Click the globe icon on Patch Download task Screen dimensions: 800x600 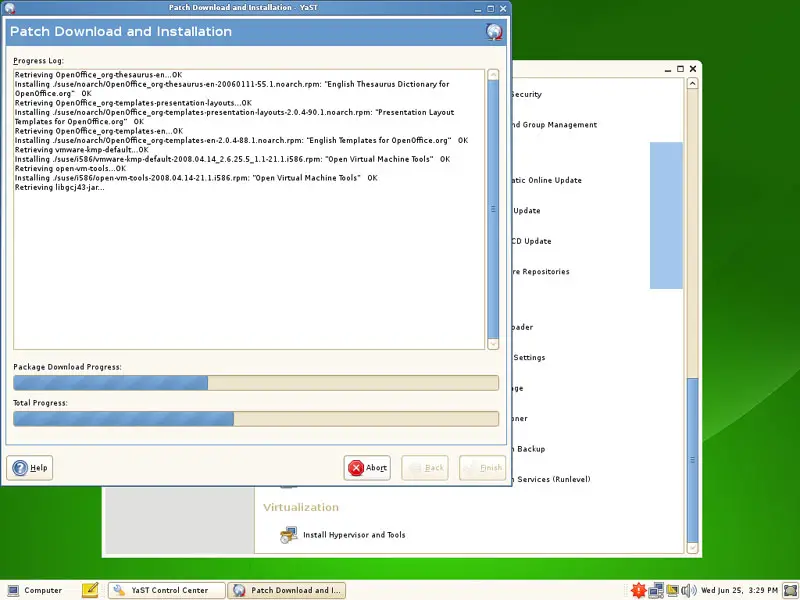click(x=239, y=590)
